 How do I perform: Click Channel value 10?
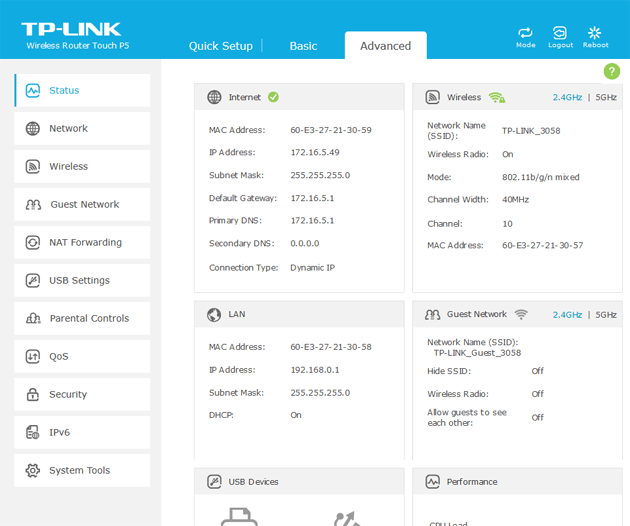507,224
